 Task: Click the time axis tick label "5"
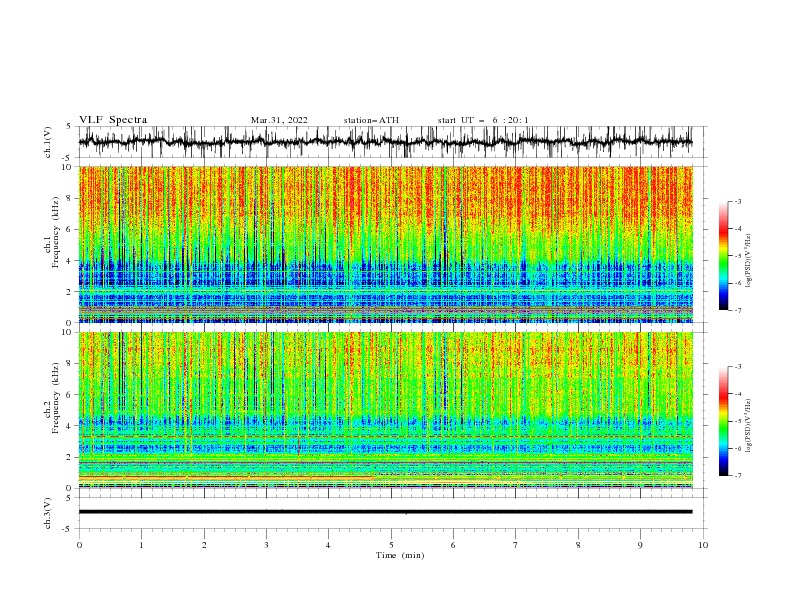click(391, 545)
